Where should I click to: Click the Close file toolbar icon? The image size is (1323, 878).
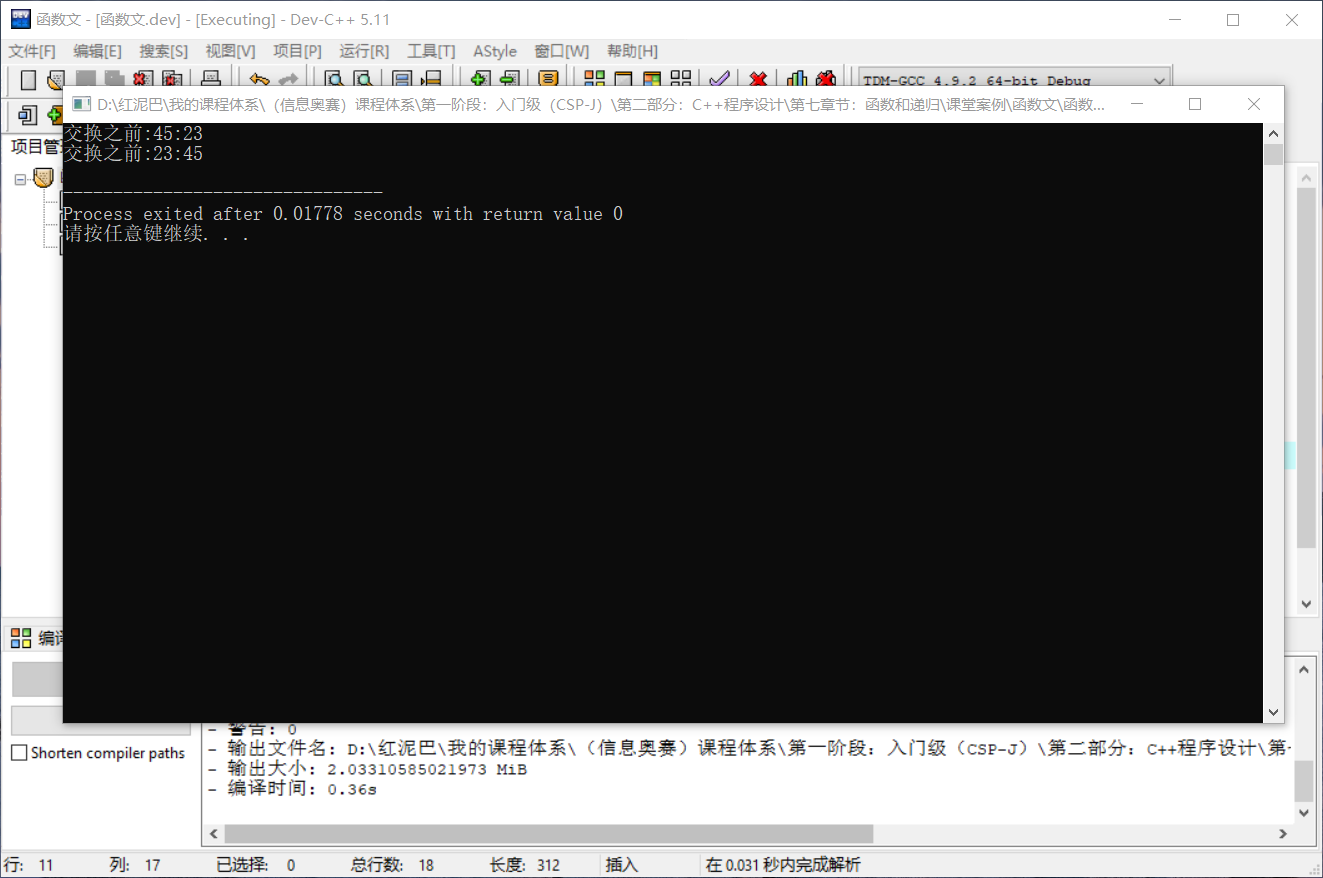click(x=143, y=79)
